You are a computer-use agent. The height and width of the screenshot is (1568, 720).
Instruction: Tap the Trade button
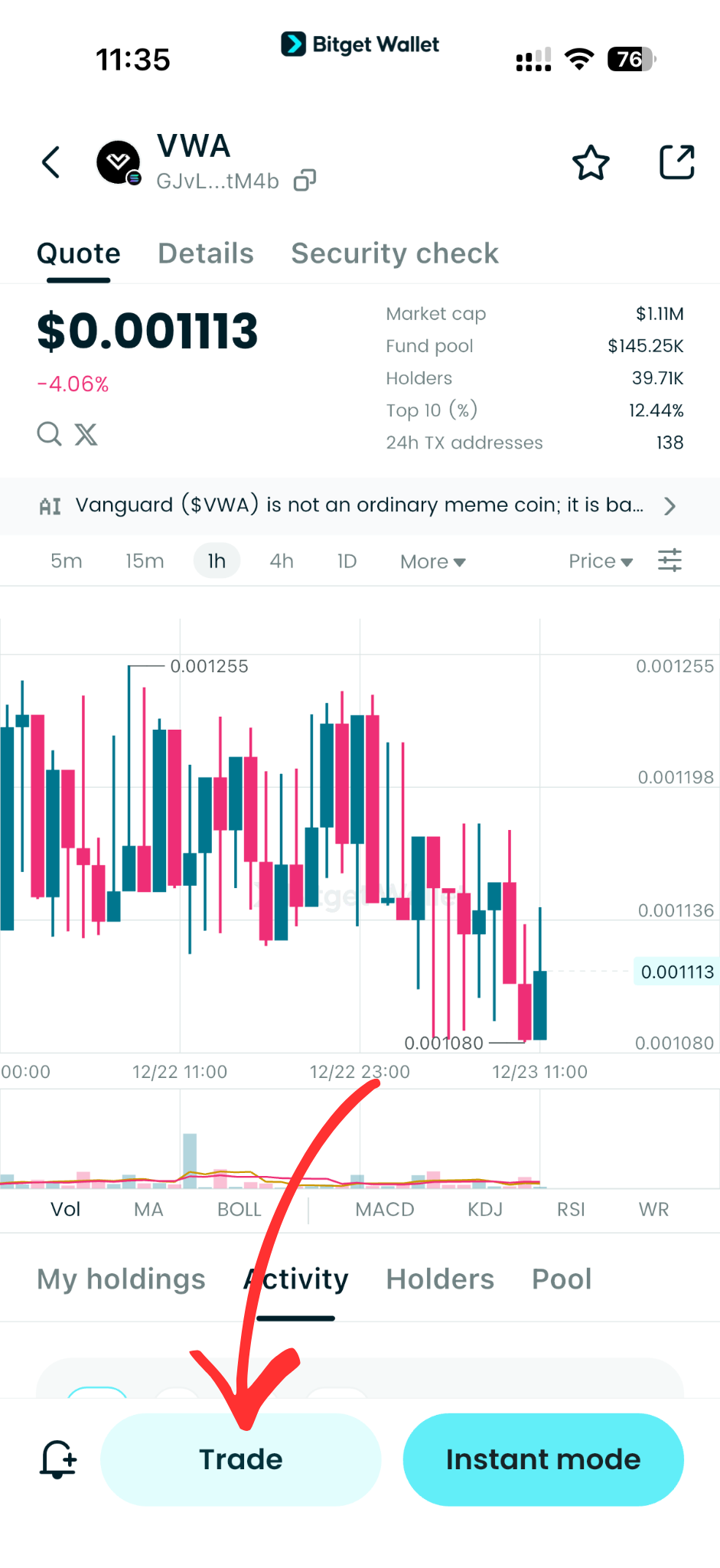(x=240, y=1459)
